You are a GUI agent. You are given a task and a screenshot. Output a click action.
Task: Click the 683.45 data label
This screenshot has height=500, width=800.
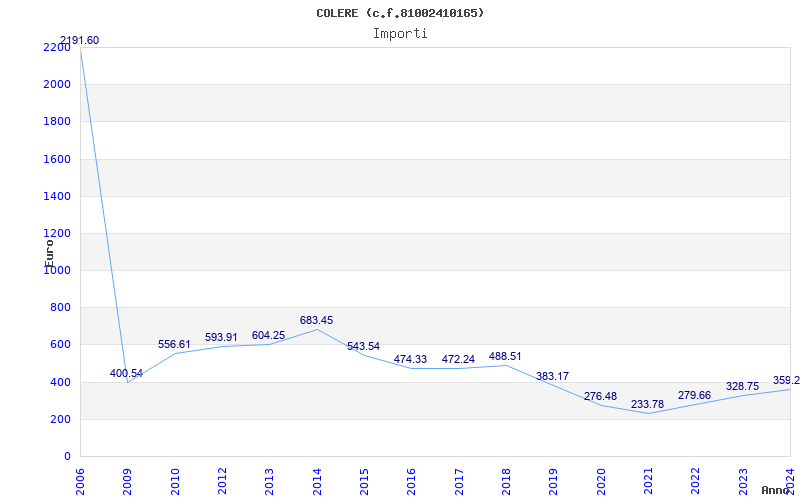pos(316,320)
